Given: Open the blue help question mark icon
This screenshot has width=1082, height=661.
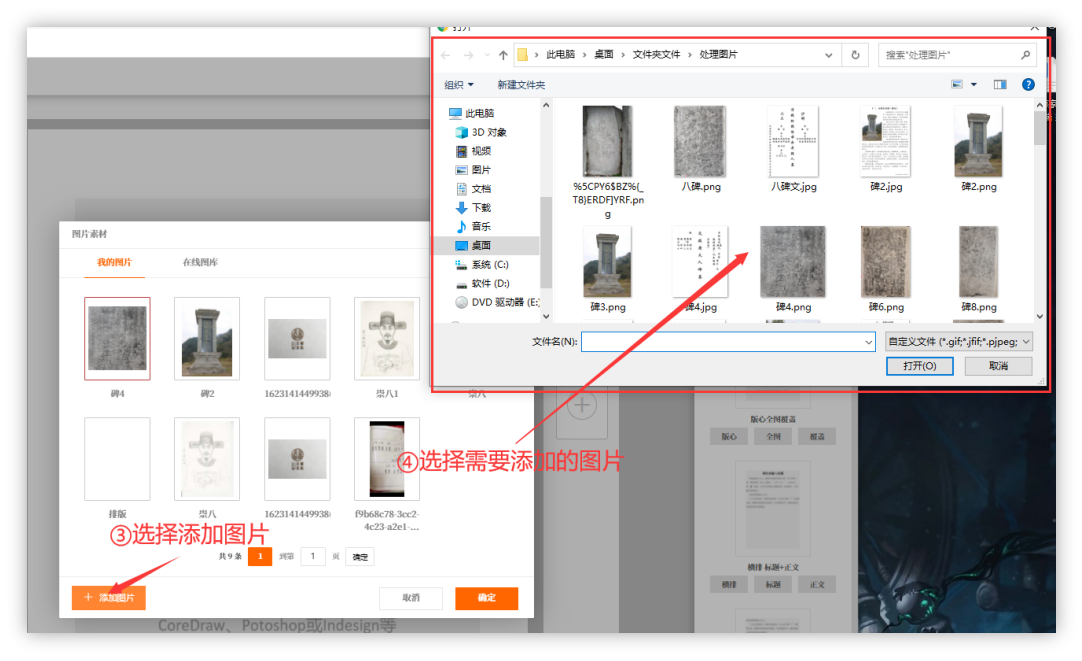Looking at the screenshot, I should click(x=1028, y=84).
